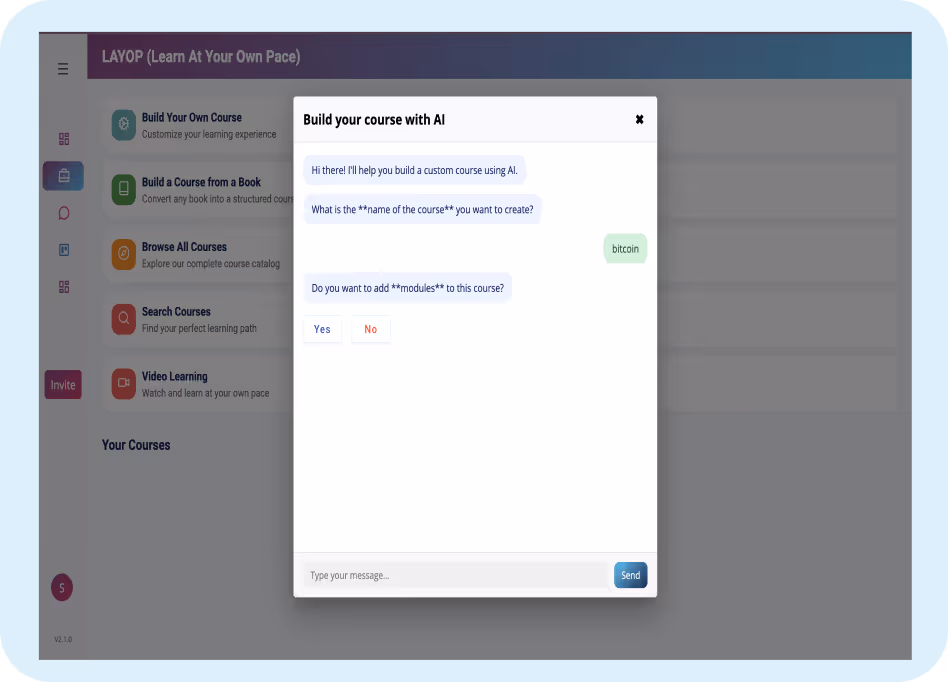Click 'Watch and learn at your own pace' subtitle
Image resolution: width=948 pixels, height=682 pixels.
[206, 393]
